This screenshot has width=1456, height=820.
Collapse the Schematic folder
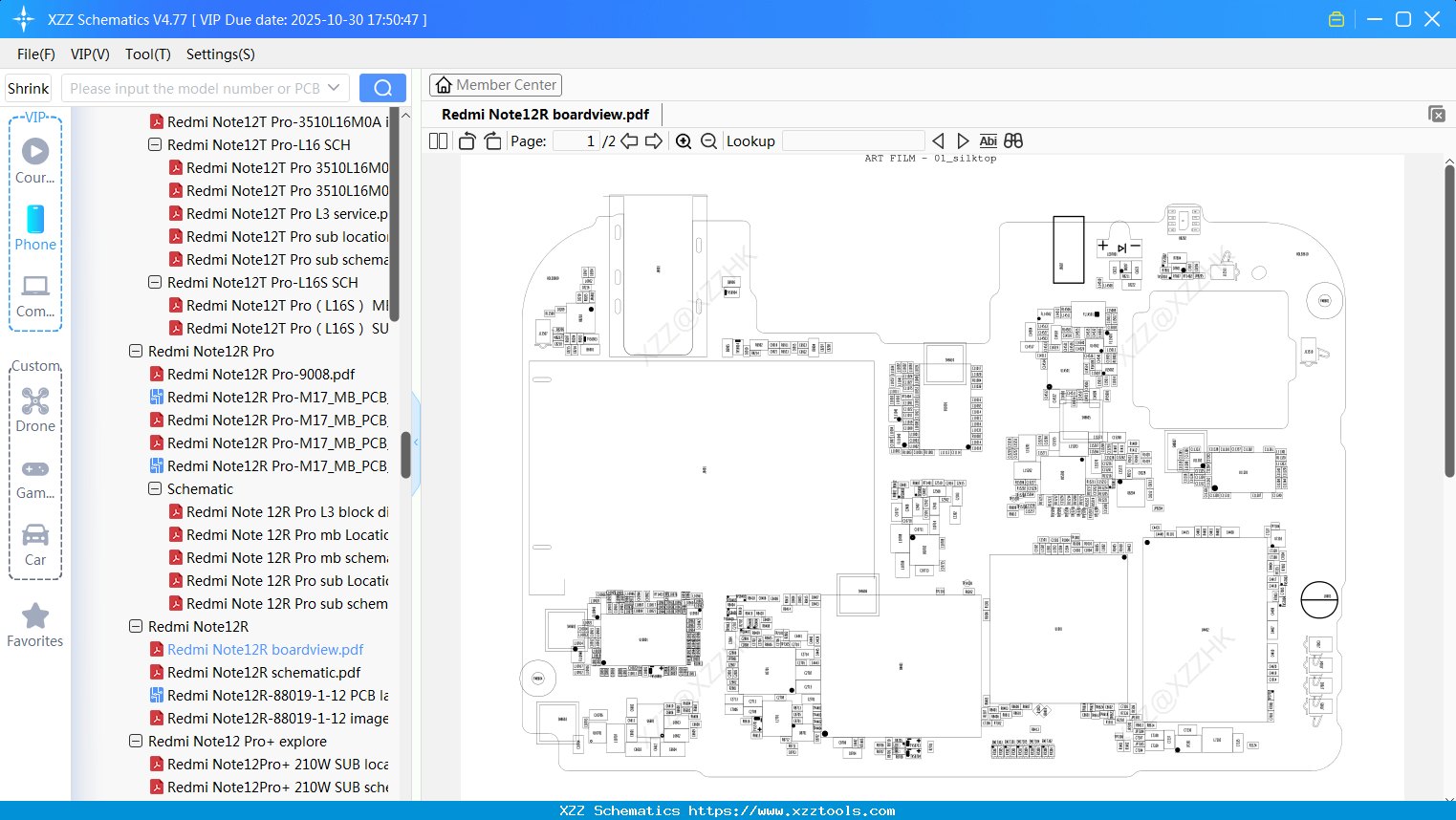(155, 488)
